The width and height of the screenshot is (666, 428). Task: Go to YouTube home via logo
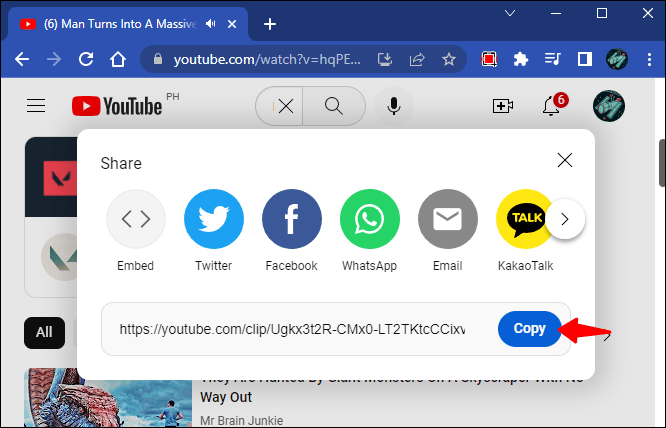[x=117, y=106]
